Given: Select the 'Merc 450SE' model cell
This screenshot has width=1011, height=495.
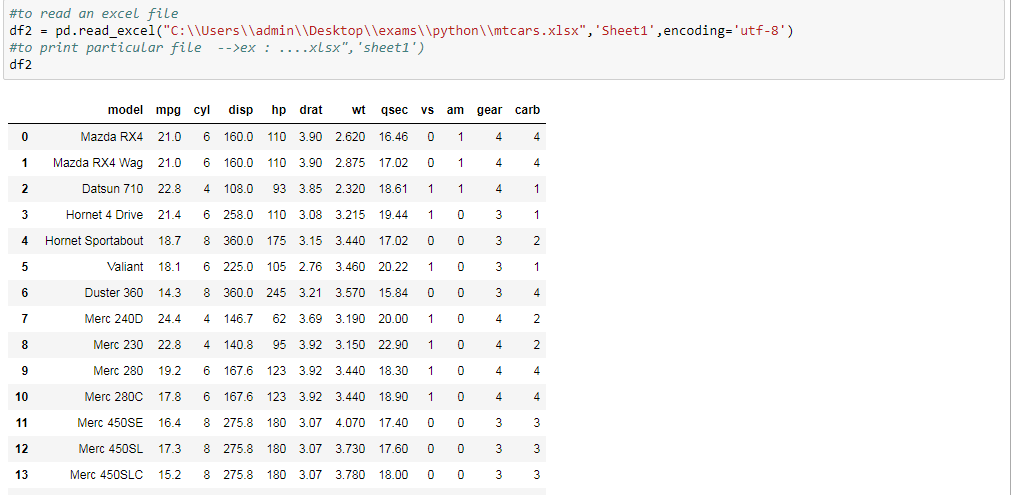Looking at the screenshot, I should pos(110,423).
